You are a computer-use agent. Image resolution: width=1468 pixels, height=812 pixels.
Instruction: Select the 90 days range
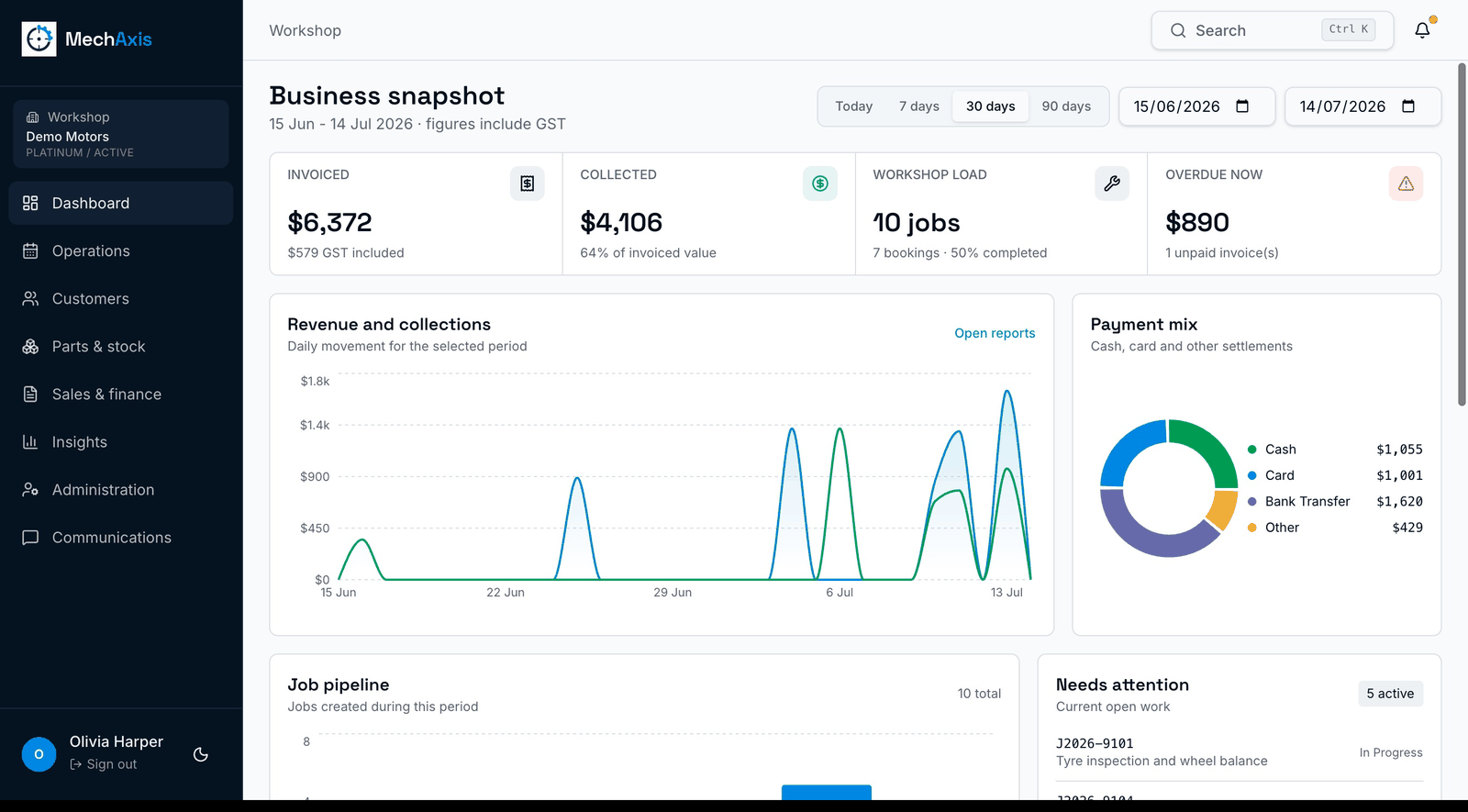(1066, 106)
